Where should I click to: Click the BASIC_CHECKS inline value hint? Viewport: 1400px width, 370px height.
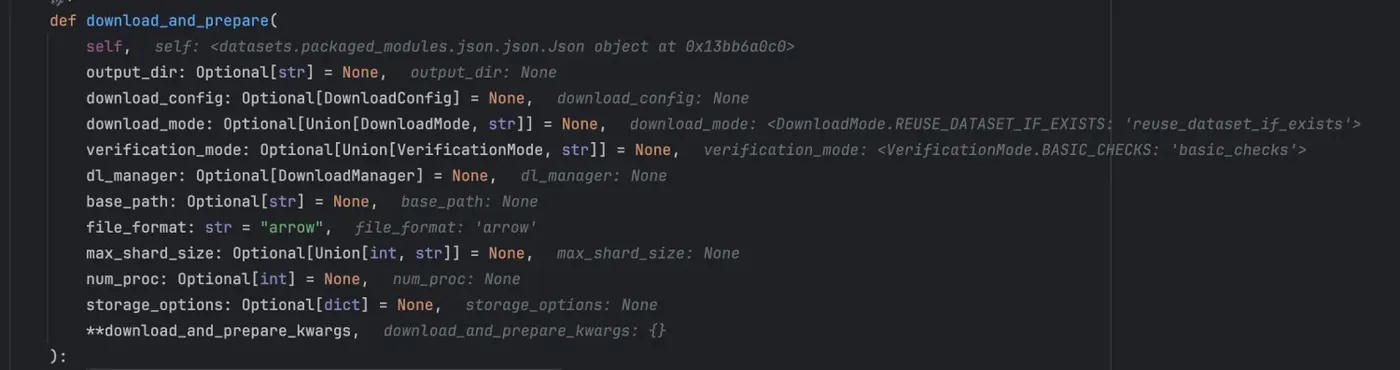(1005, 150)
